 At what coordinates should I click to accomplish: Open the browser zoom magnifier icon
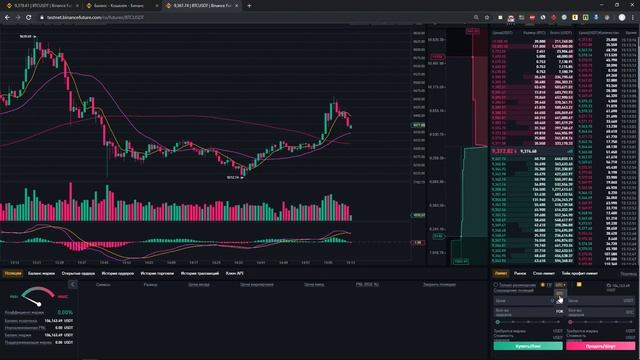pos(476,18)
